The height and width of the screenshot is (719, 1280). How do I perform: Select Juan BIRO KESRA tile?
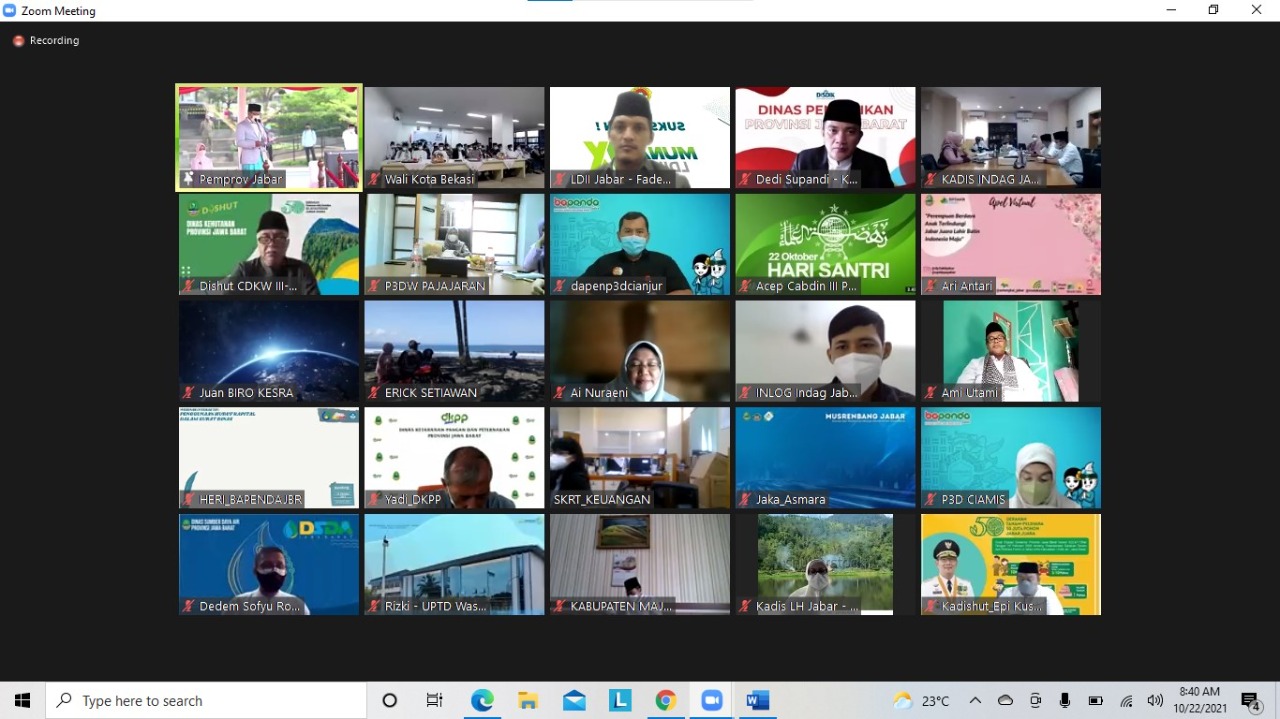[x=269, y=351]
